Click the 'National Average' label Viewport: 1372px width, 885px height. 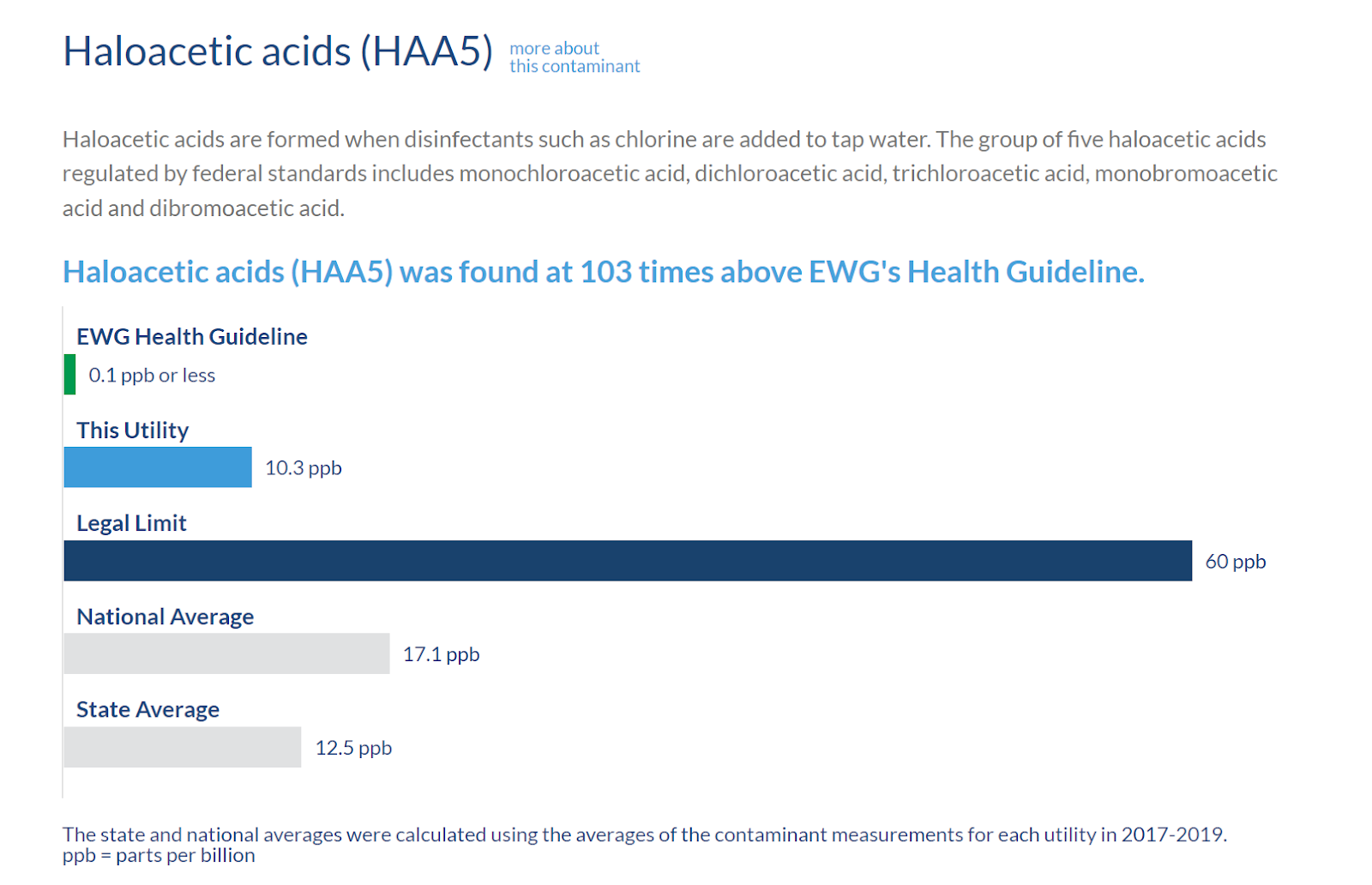coord(165,617)
